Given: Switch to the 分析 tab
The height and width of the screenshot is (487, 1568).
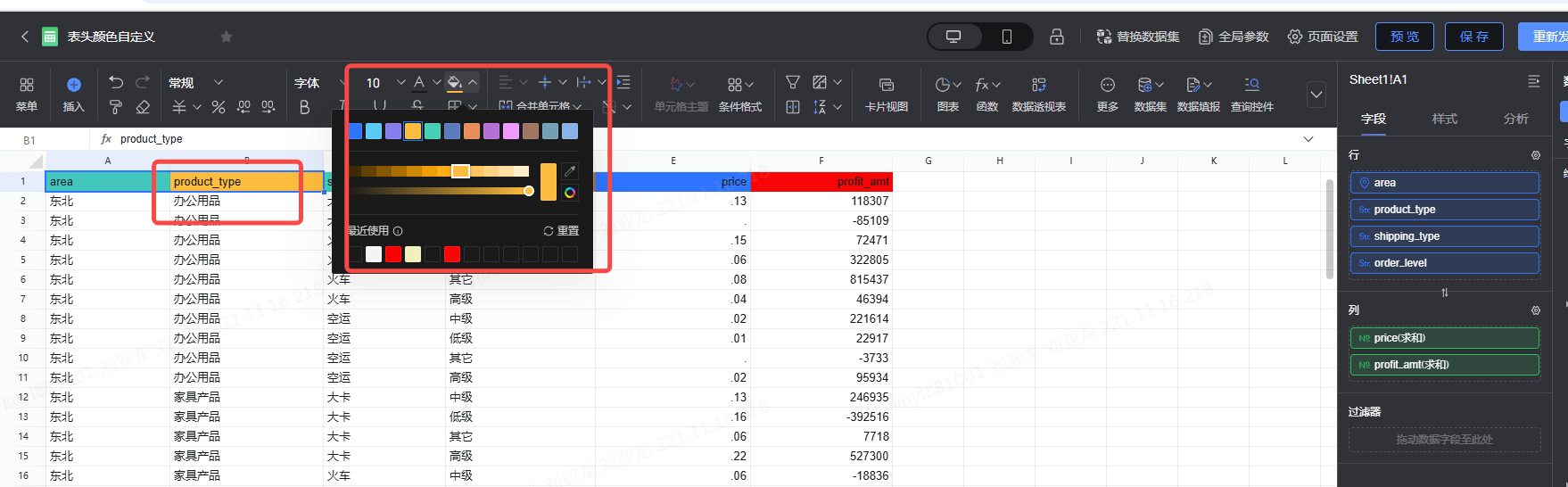Looking at the screenshot, I should tap(1515, 119).
